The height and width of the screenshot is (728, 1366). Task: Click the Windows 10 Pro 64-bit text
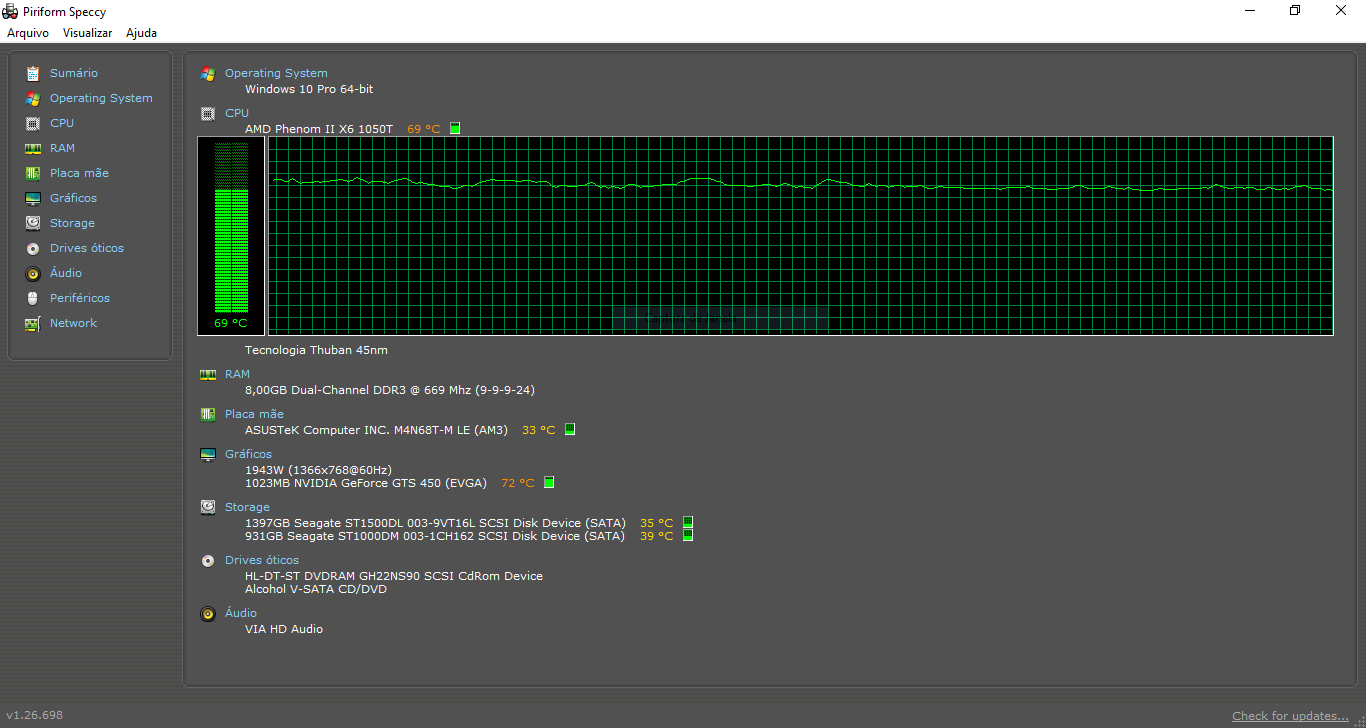pyautogui.click(x=309, y=89)
